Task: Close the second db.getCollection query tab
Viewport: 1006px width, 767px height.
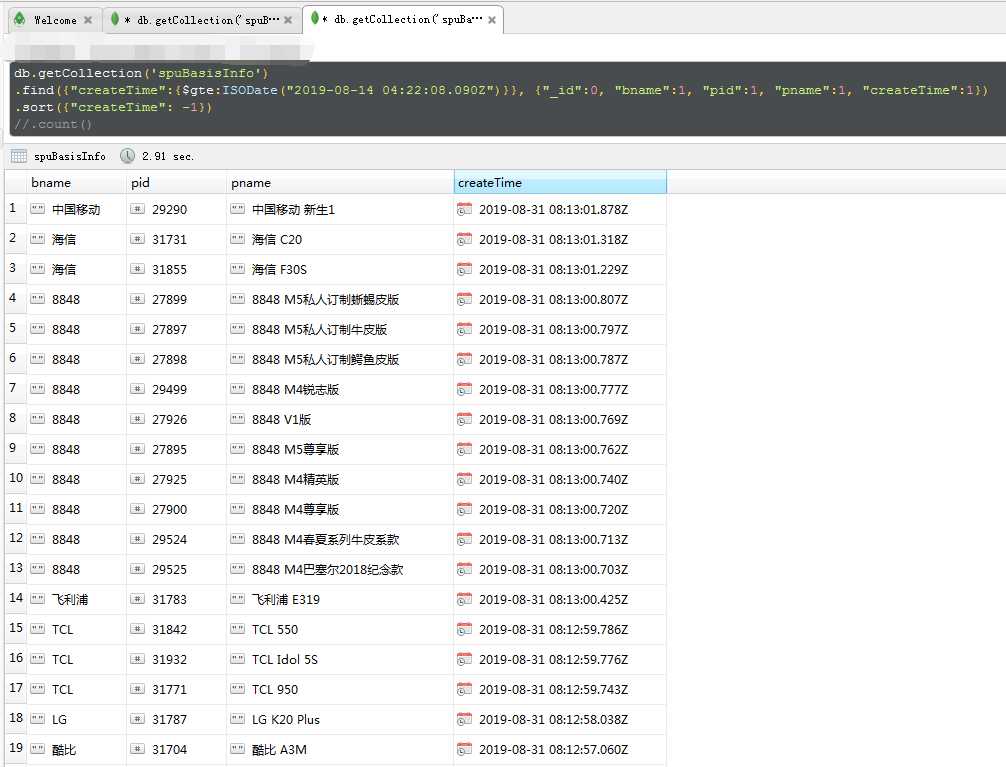Action: [x=288, y=20]
